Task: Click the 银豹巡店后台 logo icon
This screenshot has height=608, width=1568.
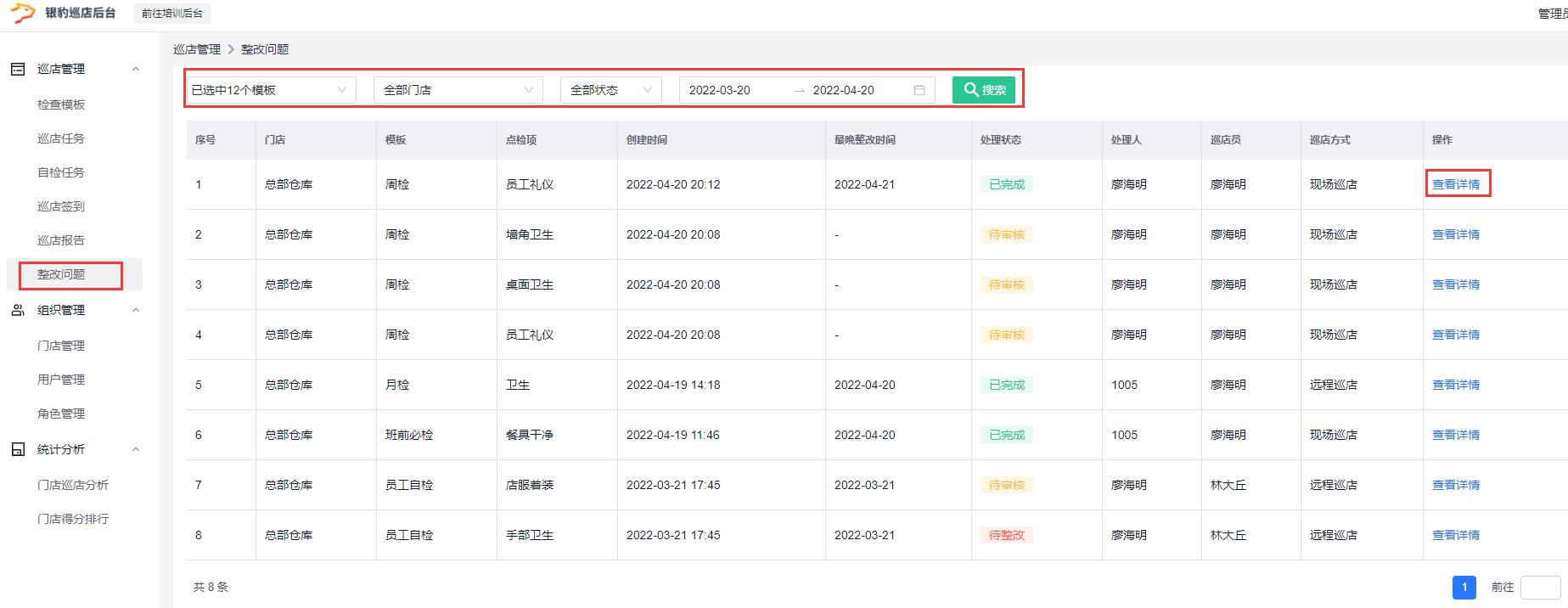Action: 22,13
